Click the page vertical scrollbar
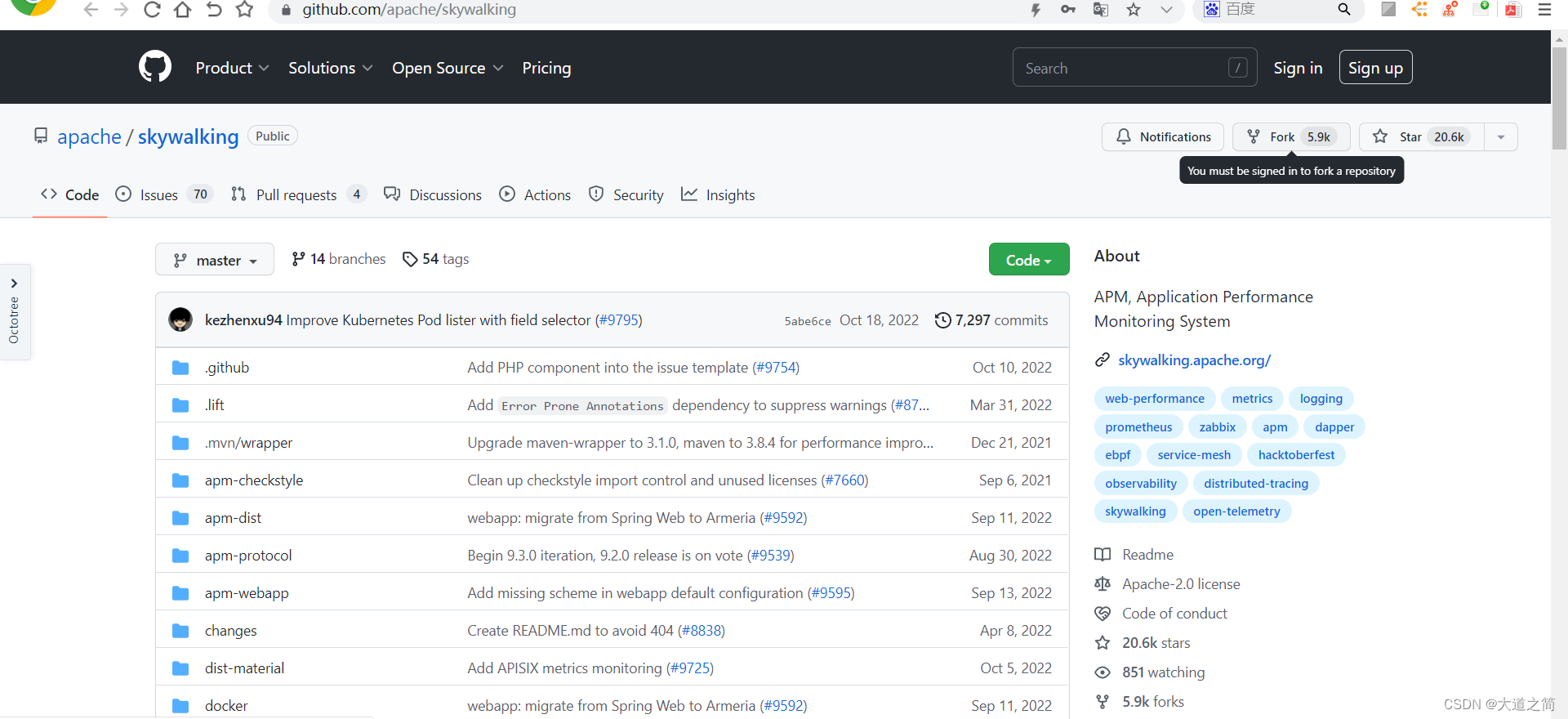The image size is (1568, 719). (1560, 98)
